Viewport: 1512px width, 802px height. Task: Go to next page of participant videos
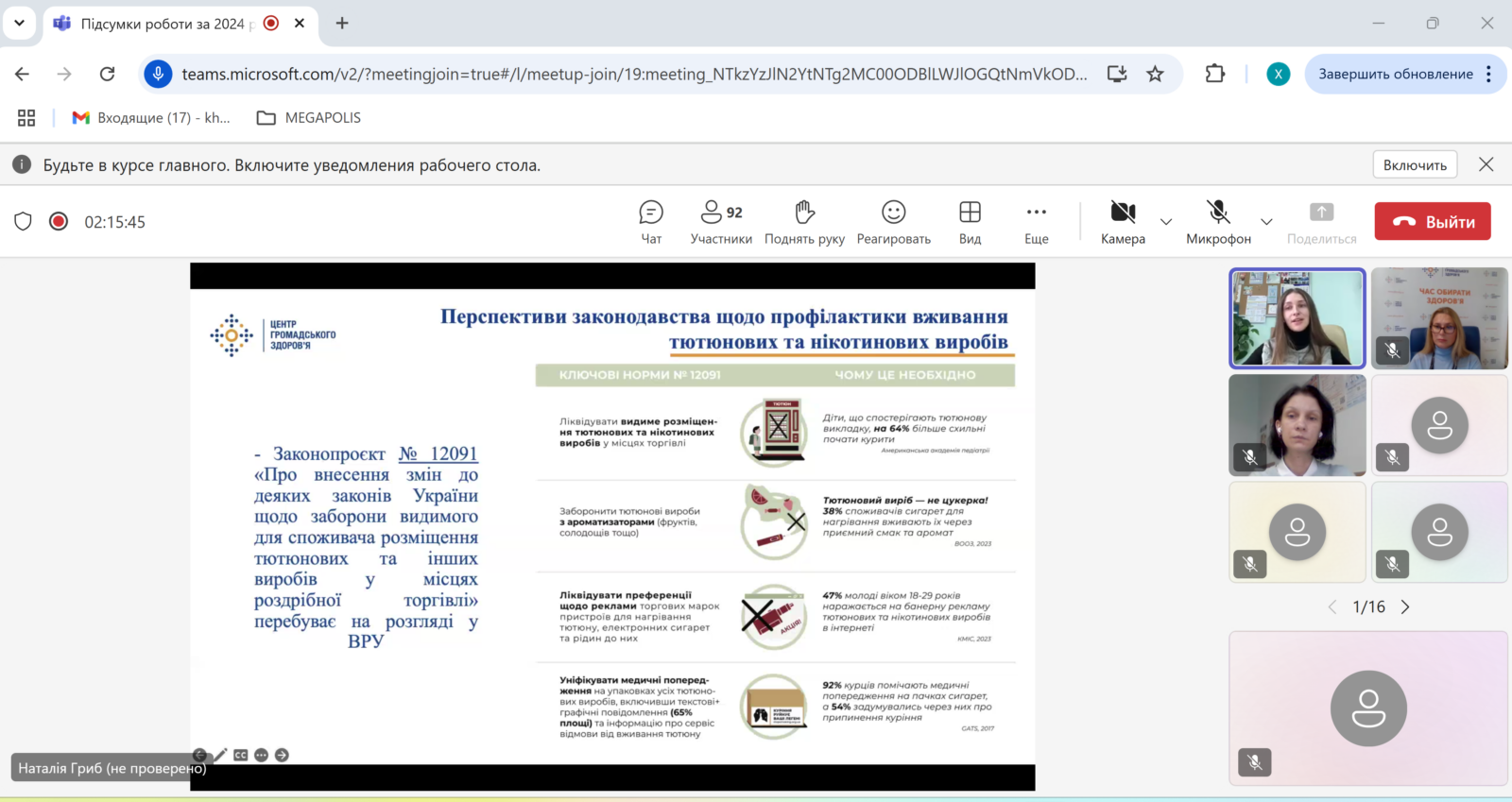[1405, 607]
